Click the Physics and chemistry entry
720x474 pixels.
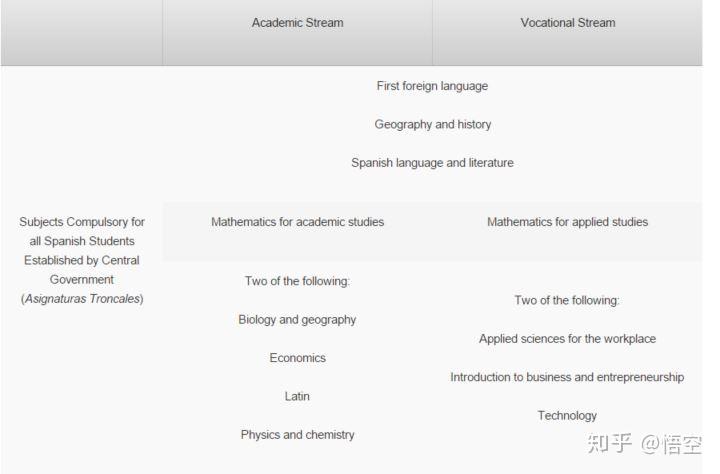(x=297, y=435)
